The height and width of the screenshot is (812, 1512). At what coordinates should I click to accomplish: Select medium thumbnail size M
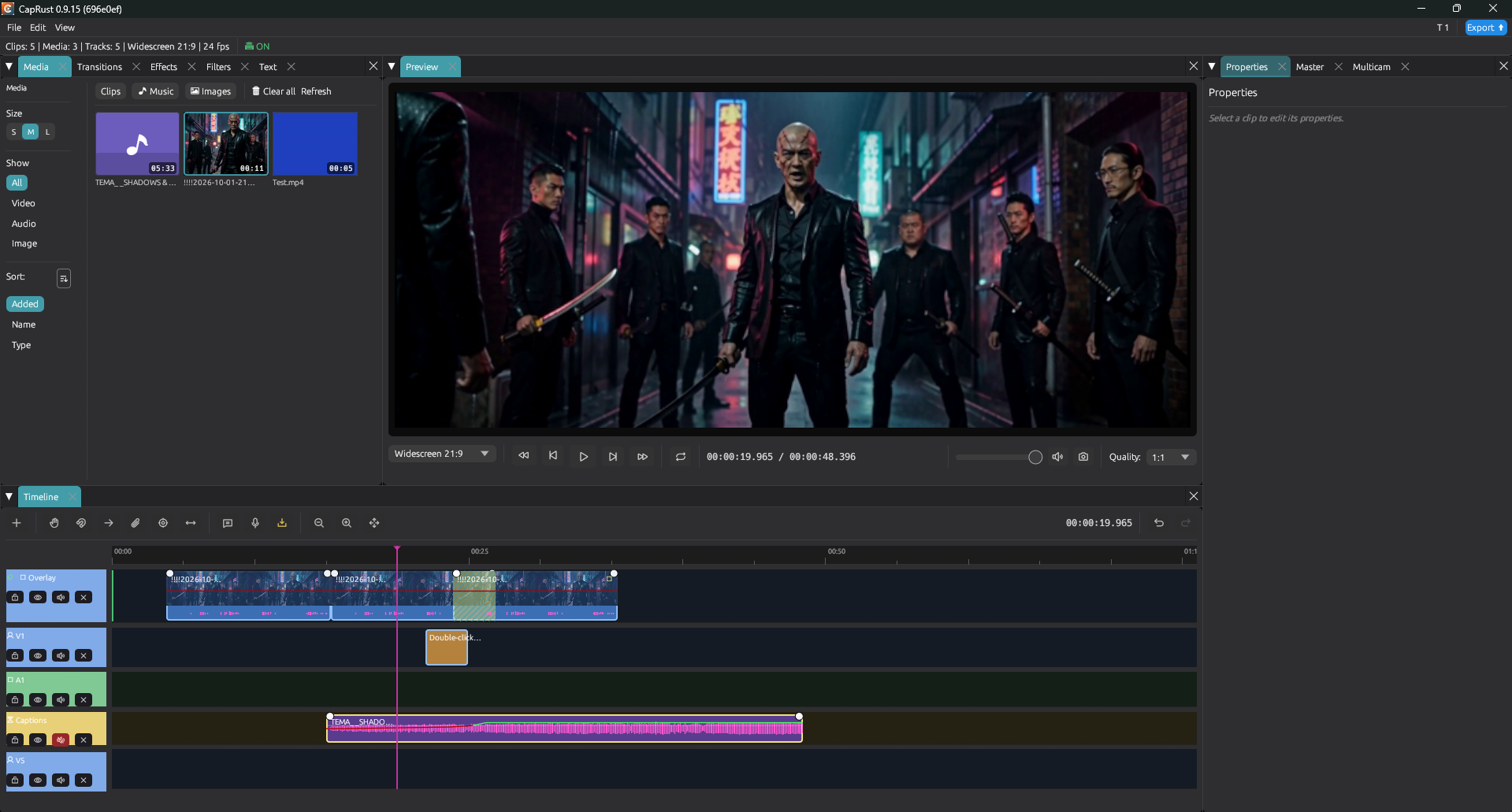tap(31, 132)
